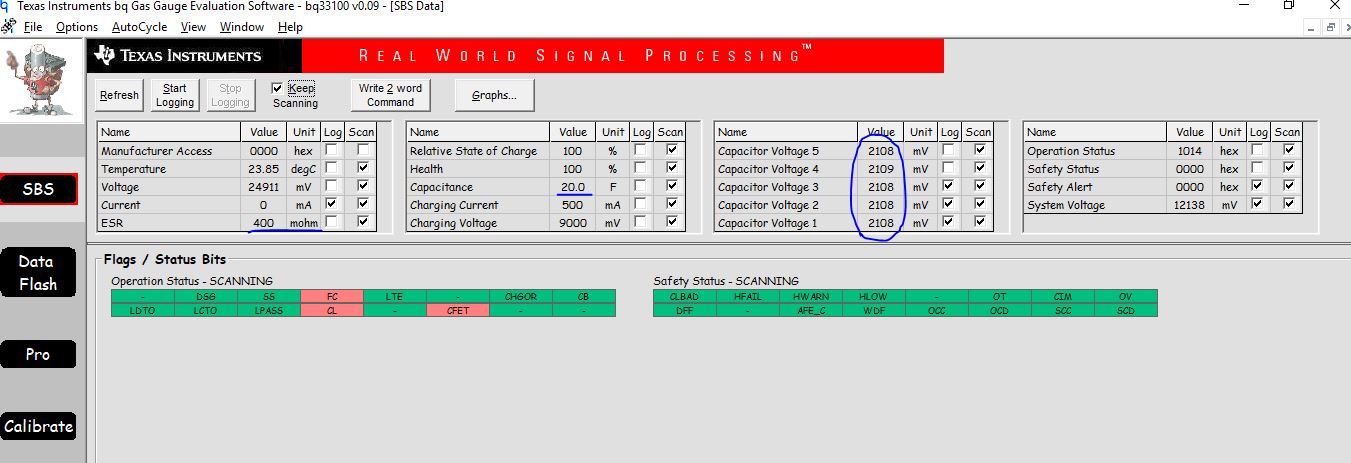This screenshot has width=1351, height=463.
Task: Toggle the Keep Scanning checkbox
Action: [277, 88]
